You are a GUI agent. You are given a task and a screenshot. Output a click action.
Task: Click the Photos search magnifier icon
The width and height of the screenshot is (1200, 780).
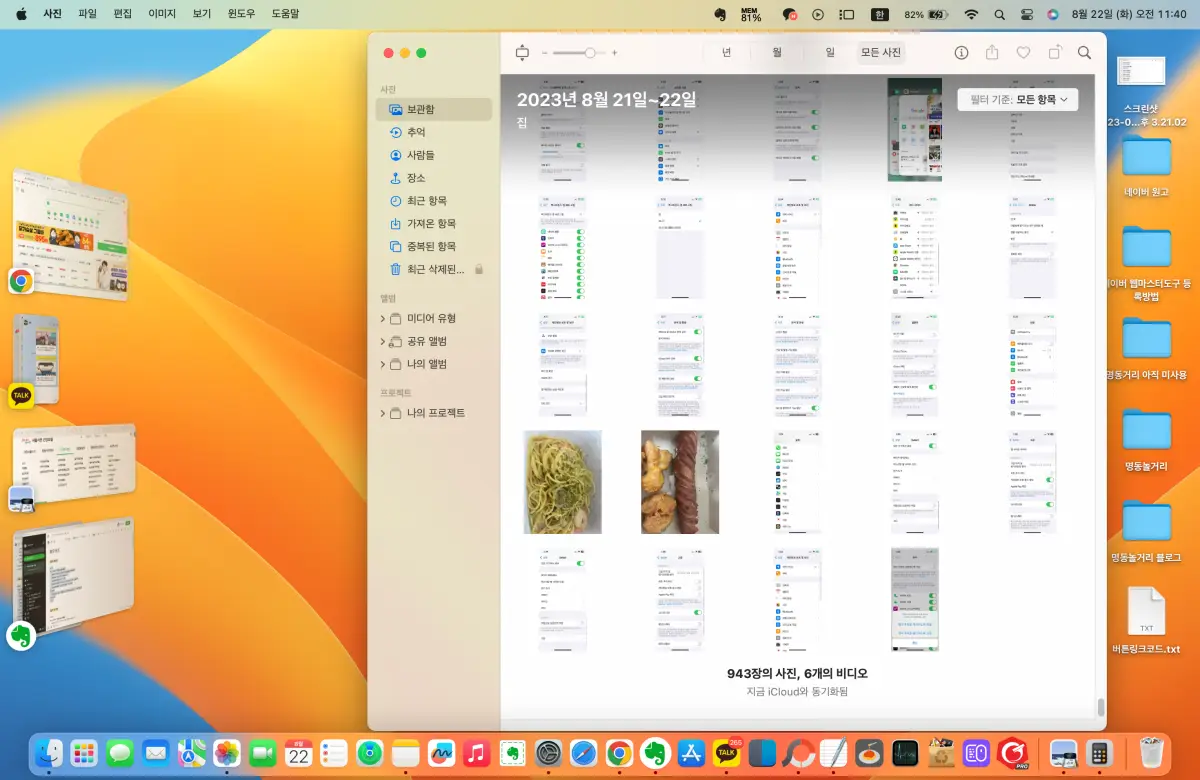(1084, 53)
